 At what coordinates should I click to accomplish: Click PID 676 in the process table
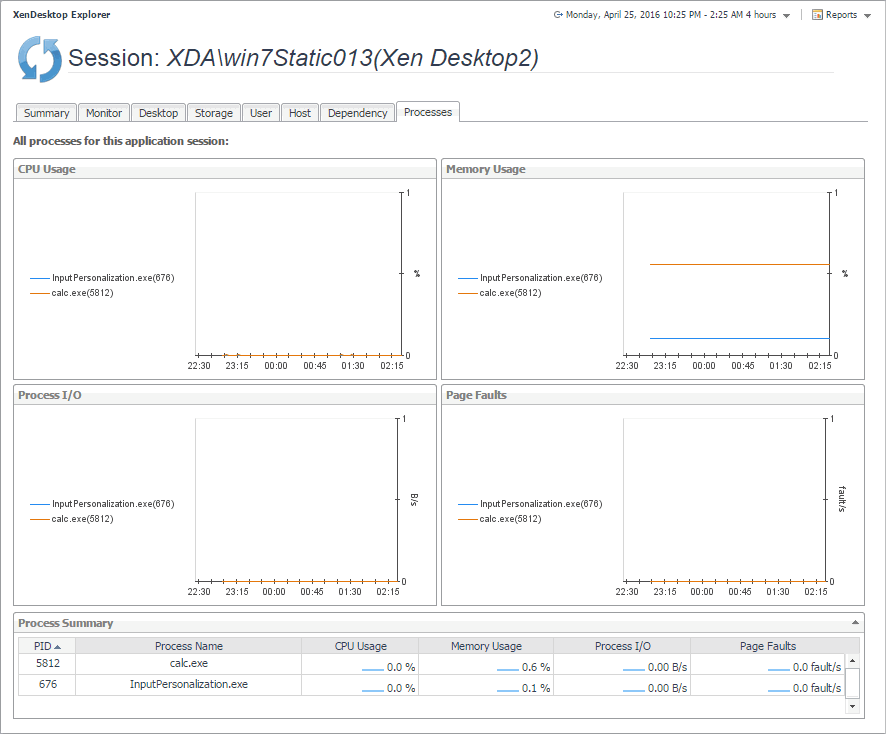47,685
